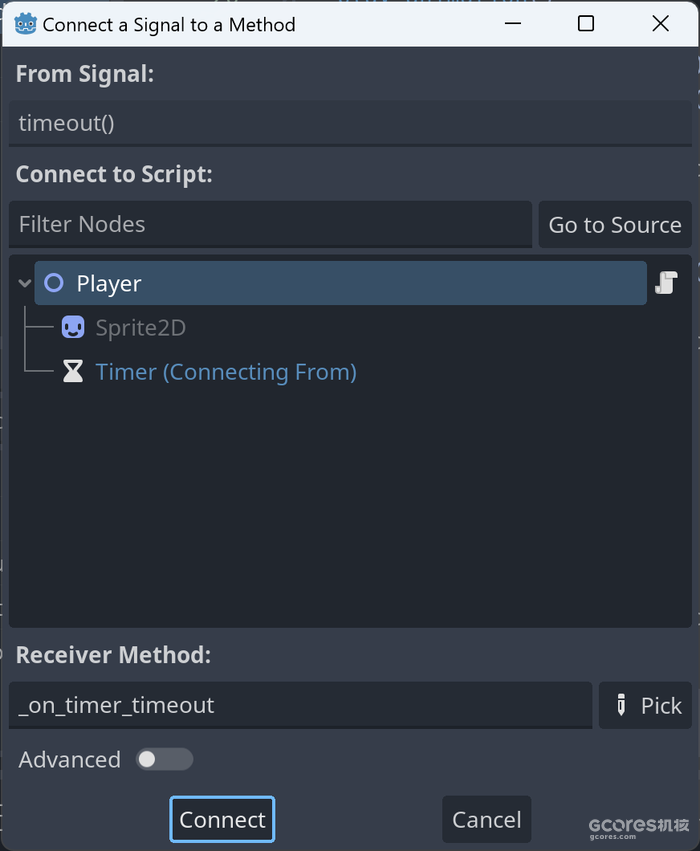Open the Pick method button

[645, 705]
